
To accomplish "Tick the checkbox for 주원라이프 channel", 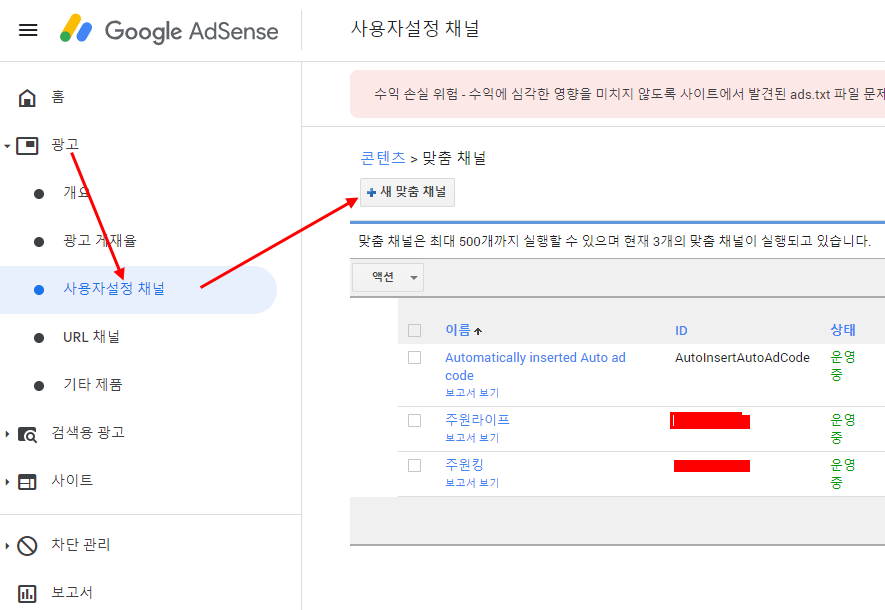I will point(414,420).
